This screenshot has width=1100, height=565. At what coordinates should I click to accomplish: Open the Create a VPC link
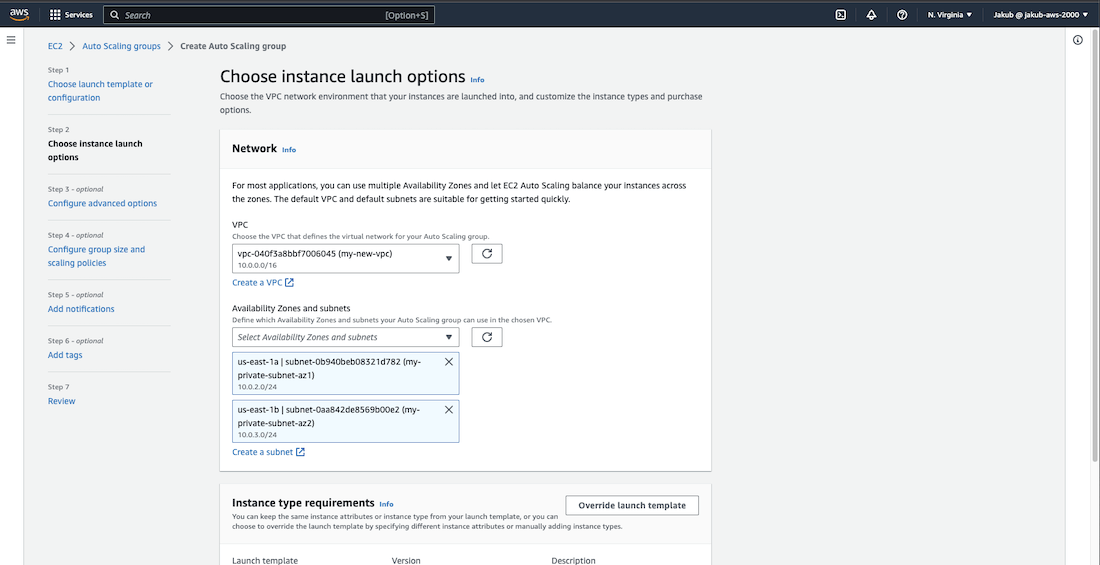click(263, 283)
